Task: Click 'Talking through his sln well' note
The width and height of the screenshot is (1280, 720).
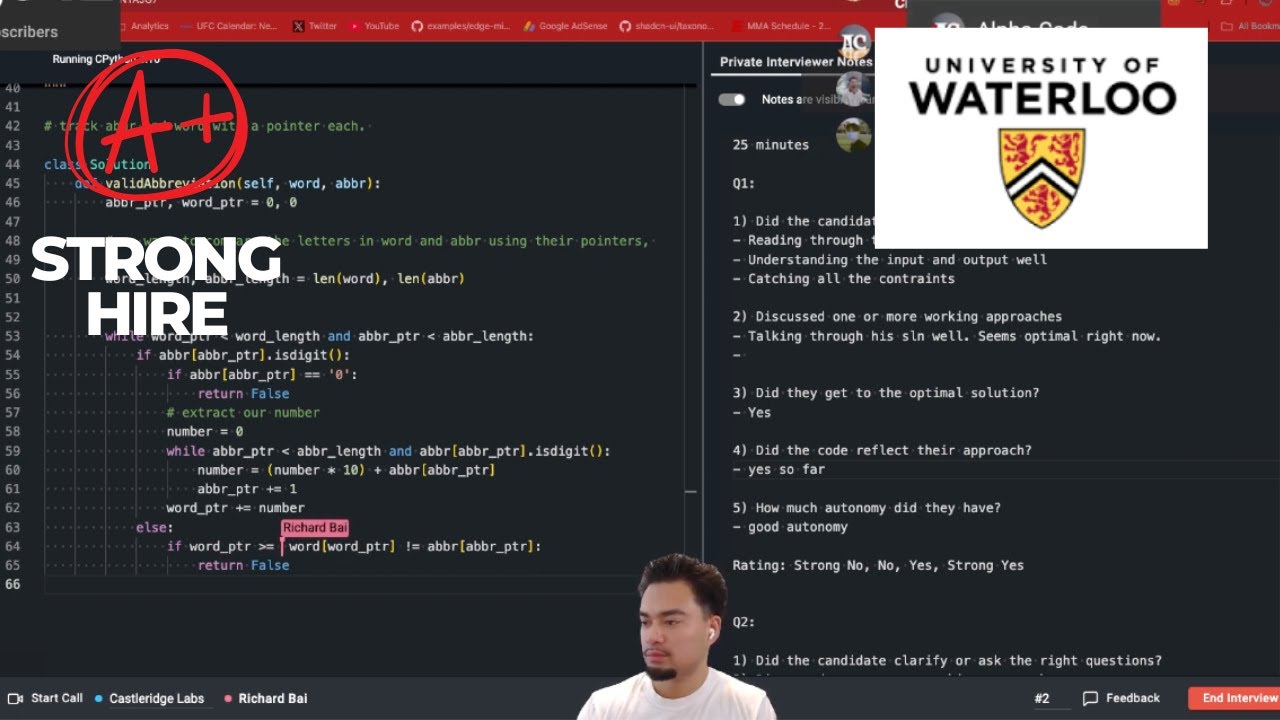Action: point(947,336)
